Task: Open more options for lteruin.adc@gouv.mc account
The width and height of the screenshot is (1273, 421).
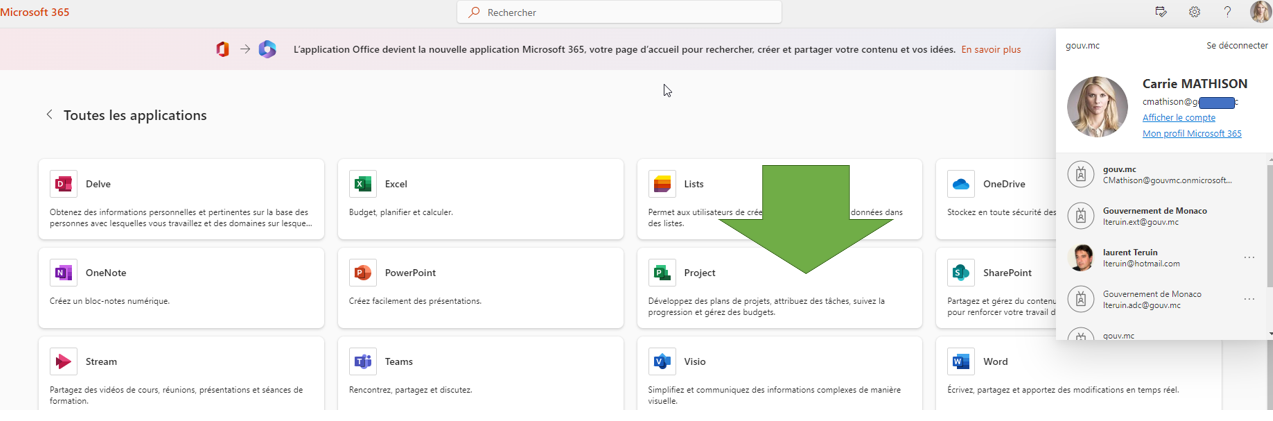Action: point(1249,299)
